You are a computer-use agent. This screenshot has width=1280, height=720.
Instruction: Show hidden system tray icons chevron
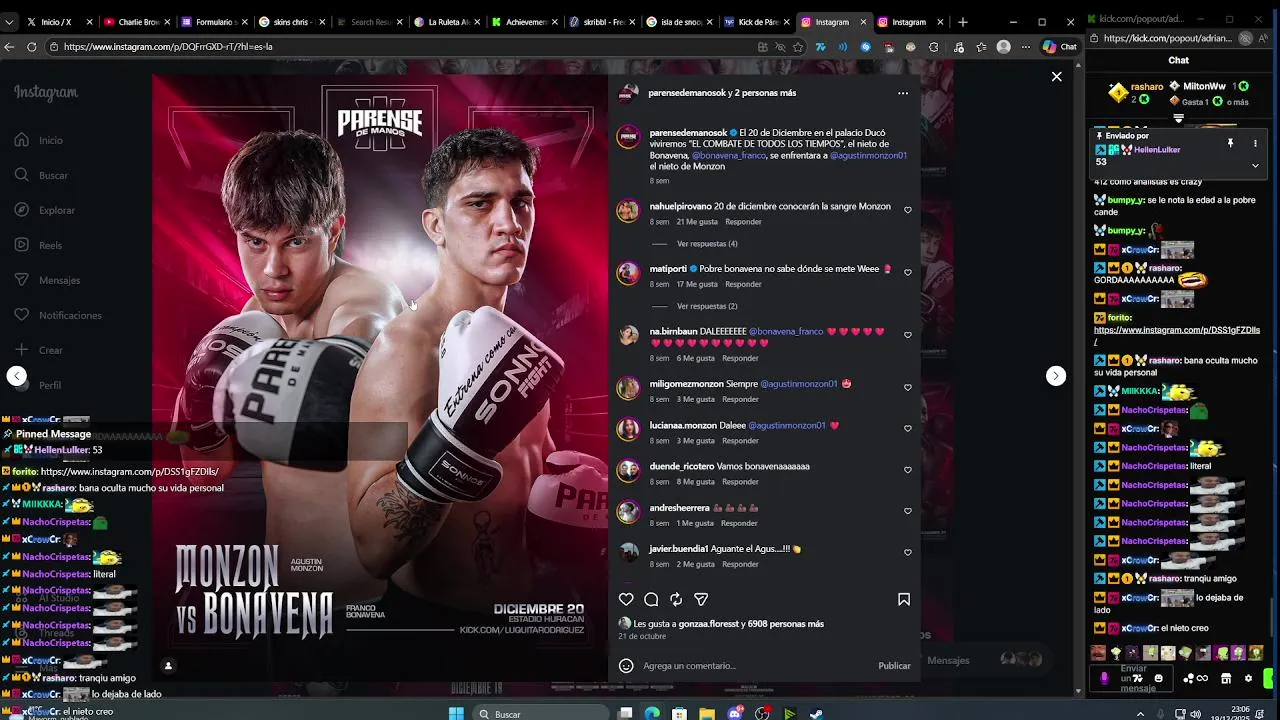tap(1140, 713)
